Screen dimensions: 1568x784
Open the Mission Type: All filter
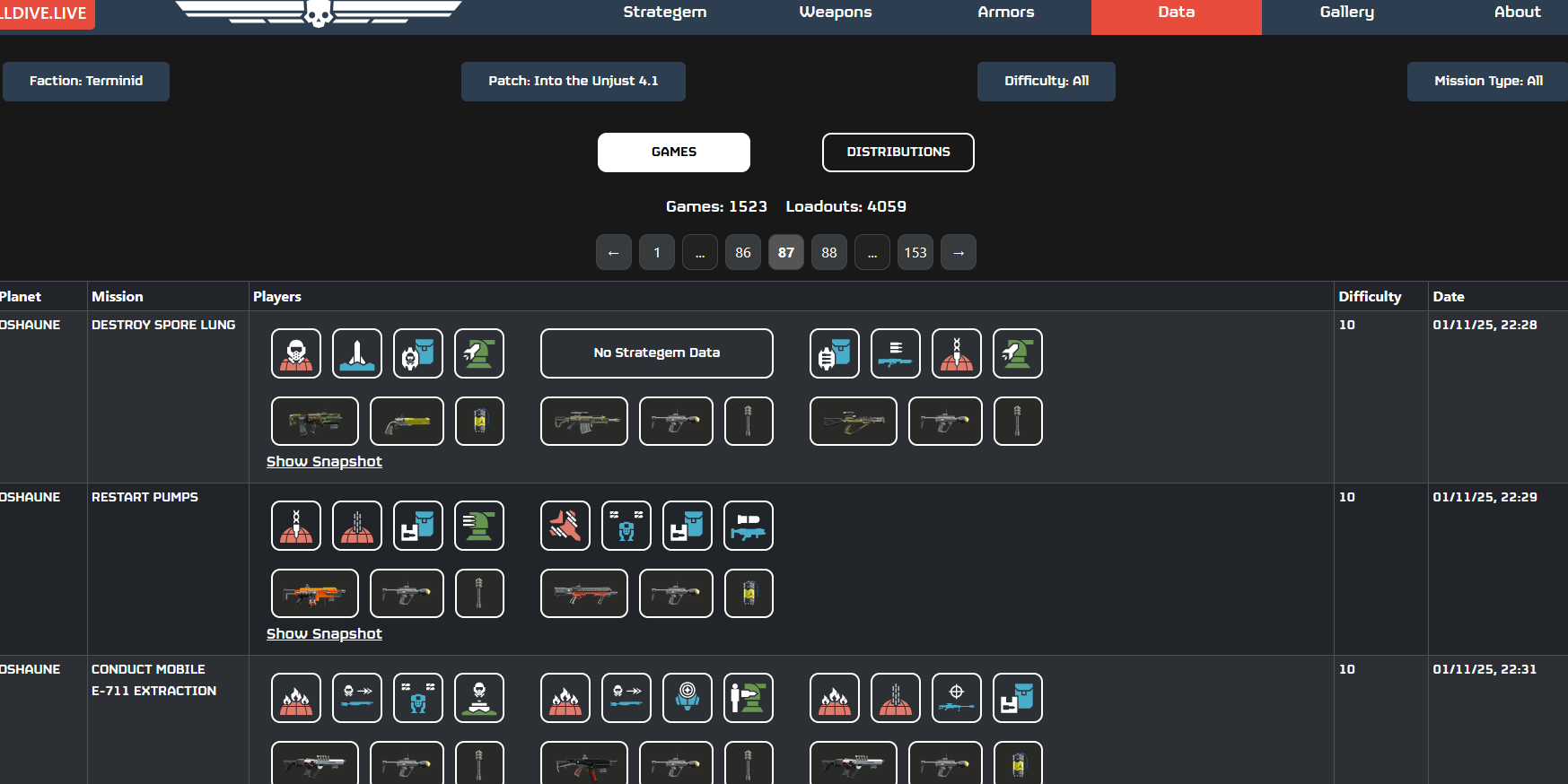(1488, 82)
